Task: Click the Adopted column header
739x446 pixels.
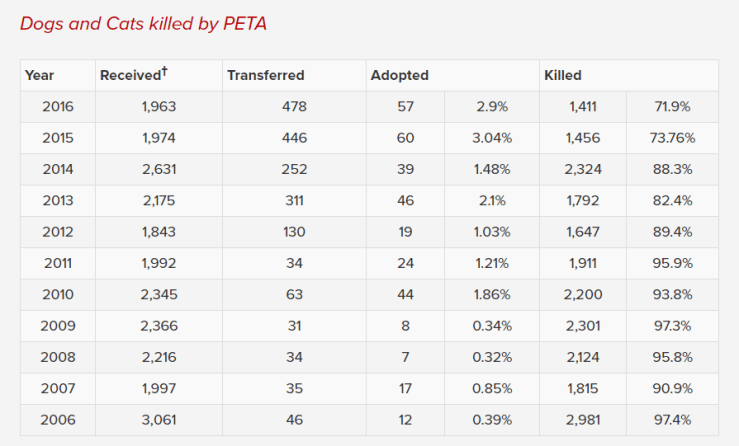Action: pyautogui.click(x=399, y=75)
